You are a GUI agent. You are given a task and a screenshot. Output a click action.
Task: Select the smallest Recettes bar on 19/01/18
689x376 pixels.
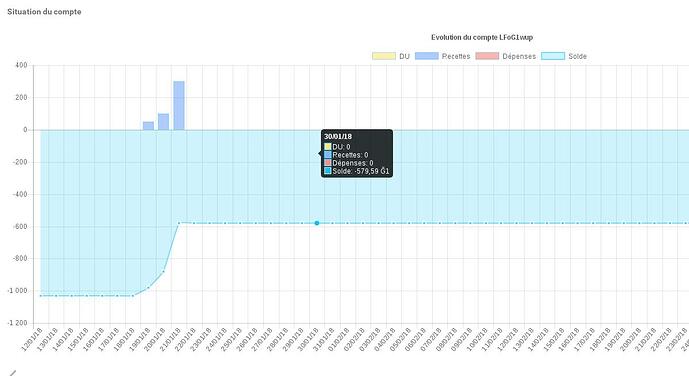[148, 126]
